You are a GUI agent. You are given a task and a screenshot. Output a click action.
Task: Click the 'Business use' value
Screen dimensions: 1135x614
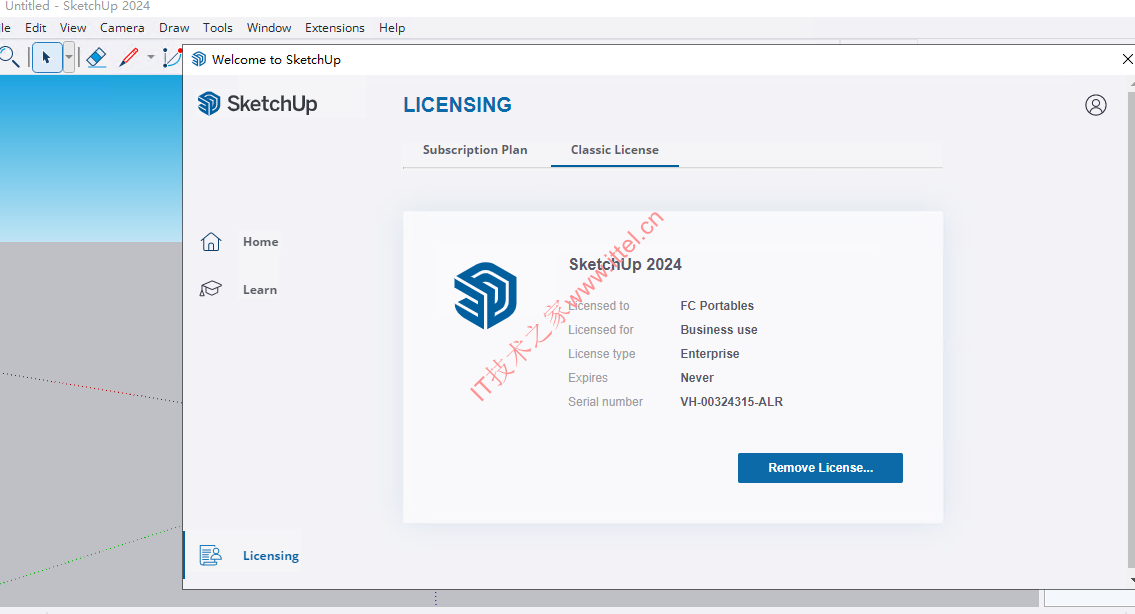point(719,329)
